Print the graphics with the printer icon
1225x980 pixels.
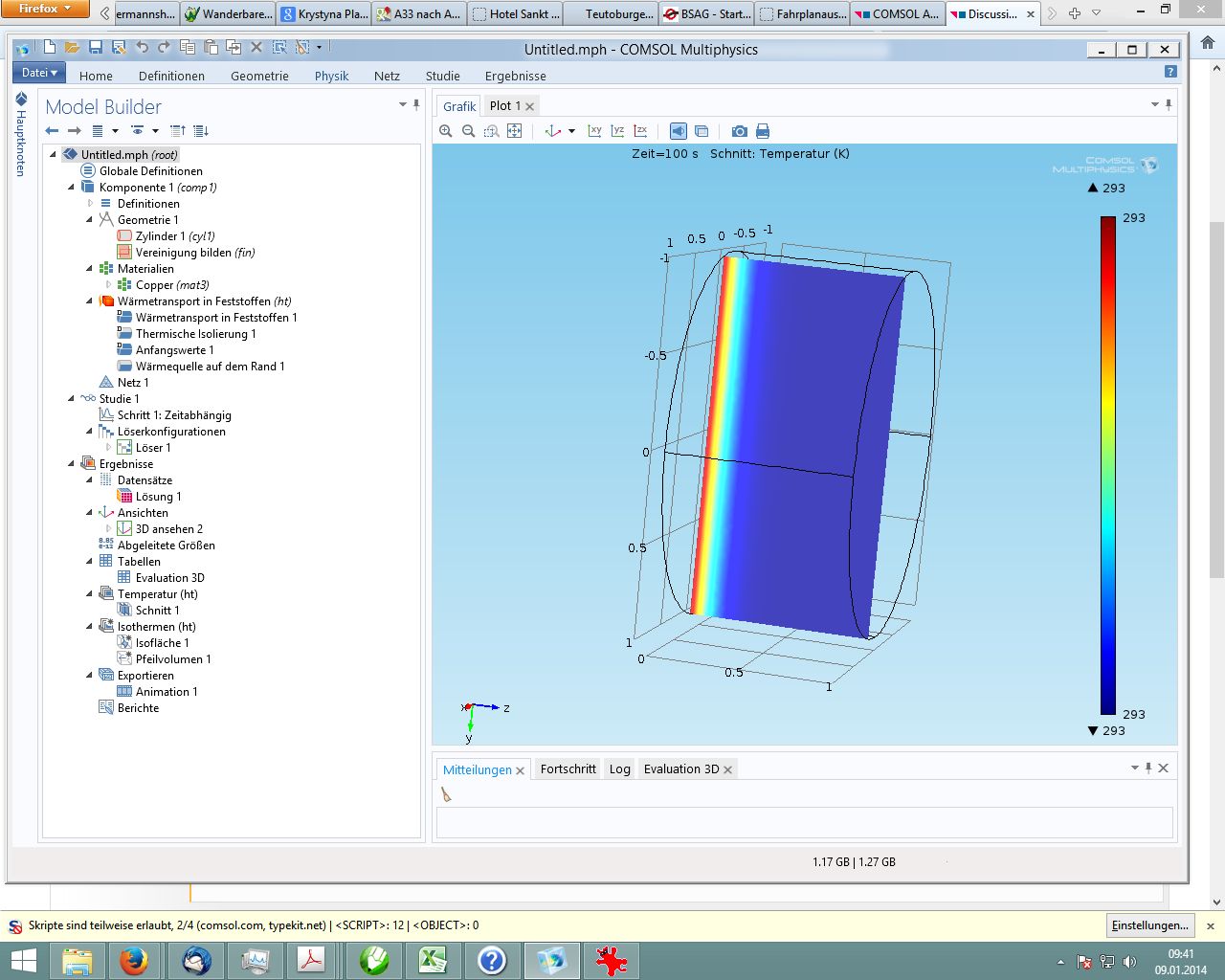pyautogui.click(x=763, y=131)
